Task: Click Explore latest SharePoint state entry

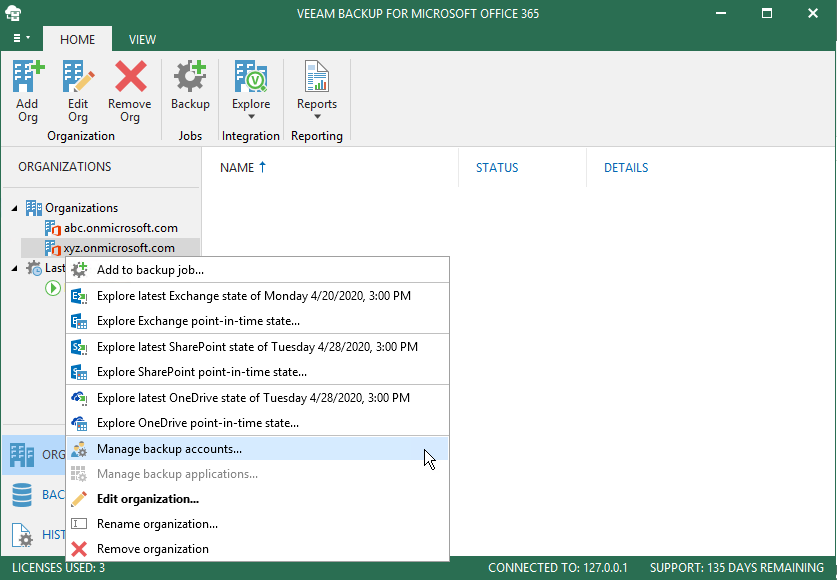Action: (x=257, y=347)
